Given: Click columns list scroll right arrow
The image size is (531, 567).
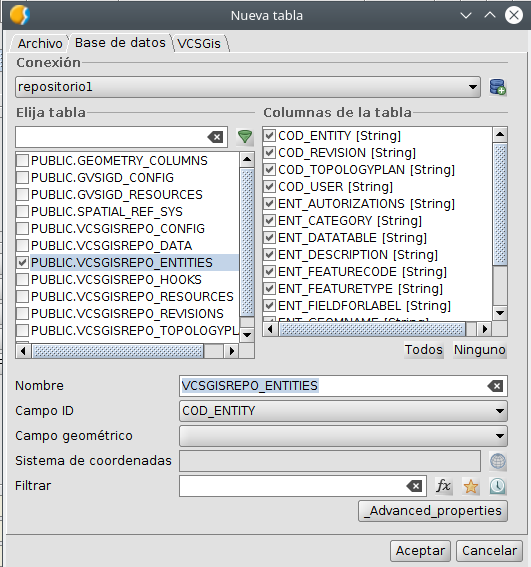Looking at the screenshot, I should click(x=485, y=329).
